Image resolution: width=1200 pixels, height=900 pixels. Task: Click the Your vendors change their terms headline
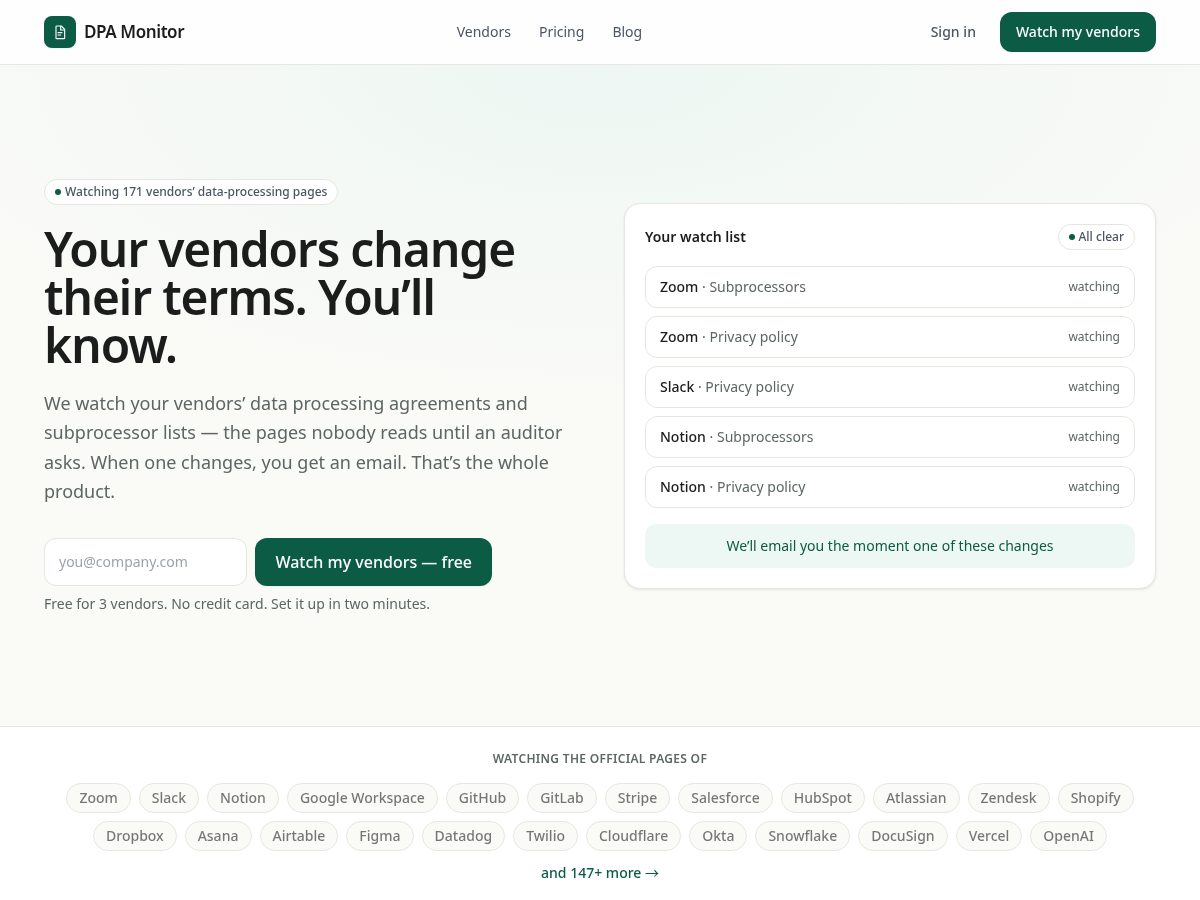280,298
